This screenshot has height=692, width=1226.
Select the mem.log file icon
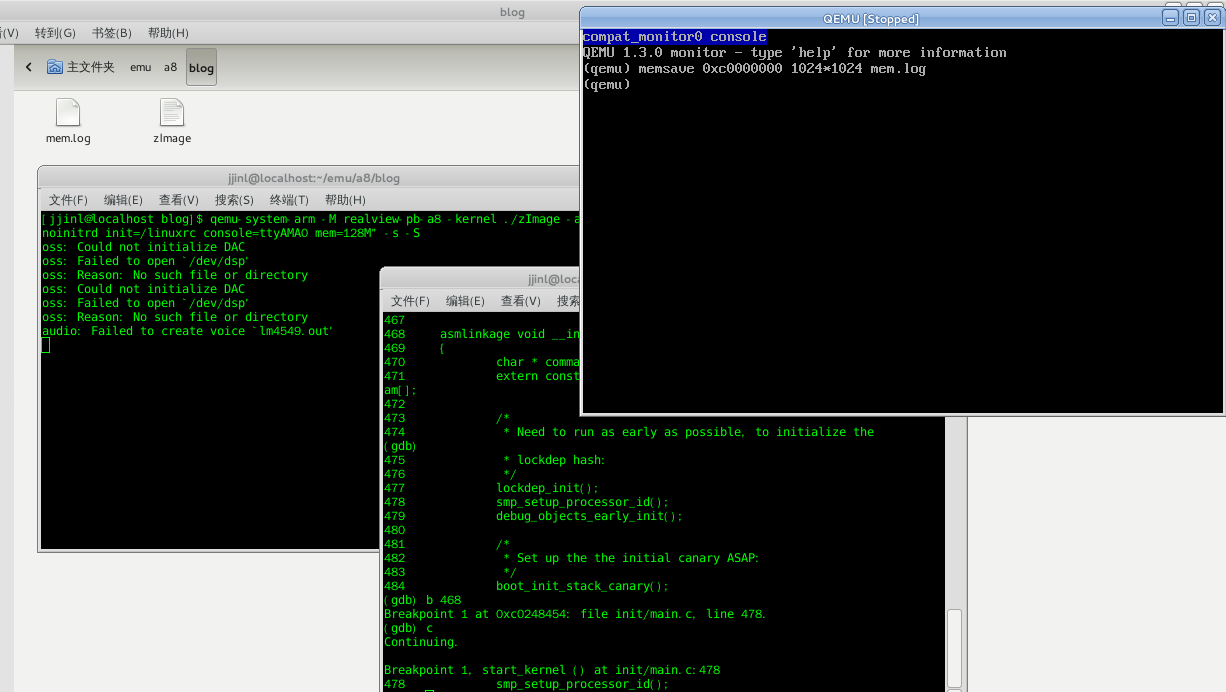[x=68, y=112]
